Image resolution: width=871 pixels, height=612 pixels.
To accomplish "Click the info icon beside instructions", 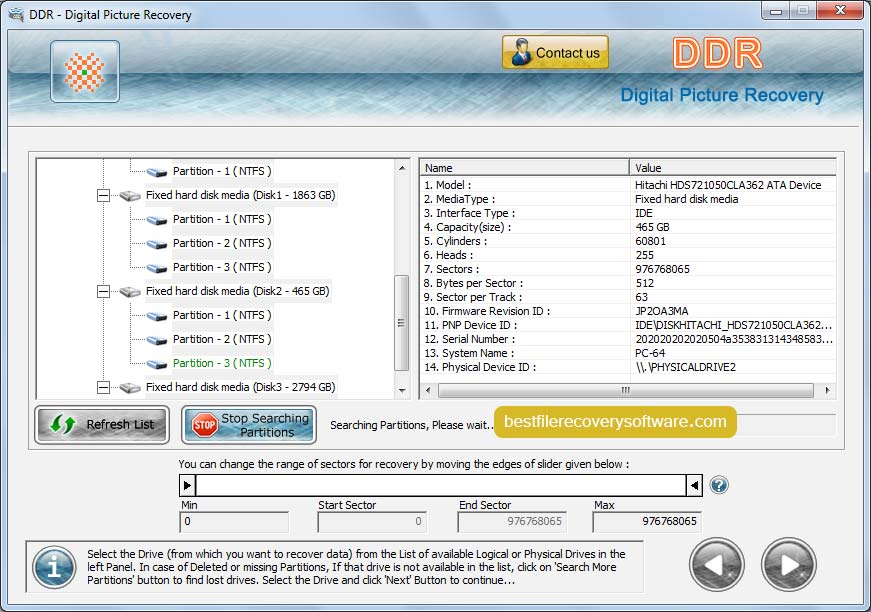I will click(54, 567).
